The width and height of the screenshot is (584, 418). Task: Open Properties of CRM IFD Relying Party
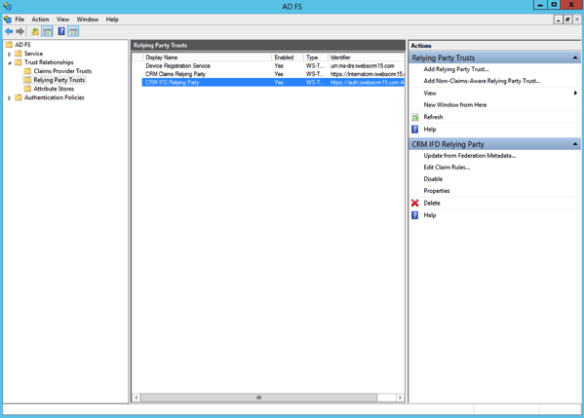coord(437,191)
